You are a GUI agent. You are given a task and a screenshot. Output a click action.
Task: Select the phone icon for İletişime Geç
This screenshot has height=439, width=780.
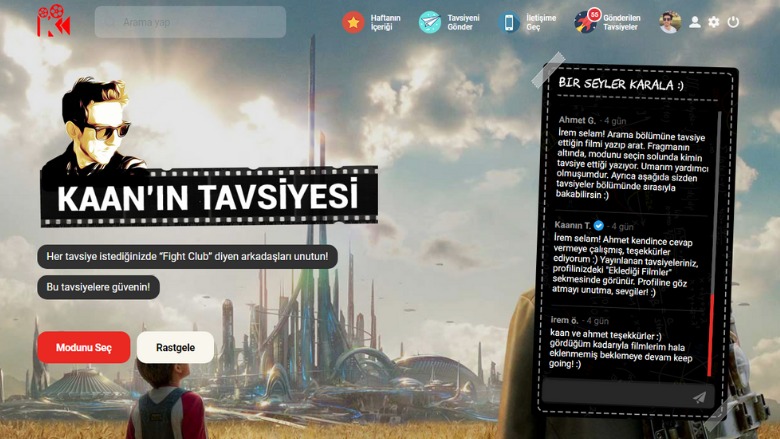[509, 22]
